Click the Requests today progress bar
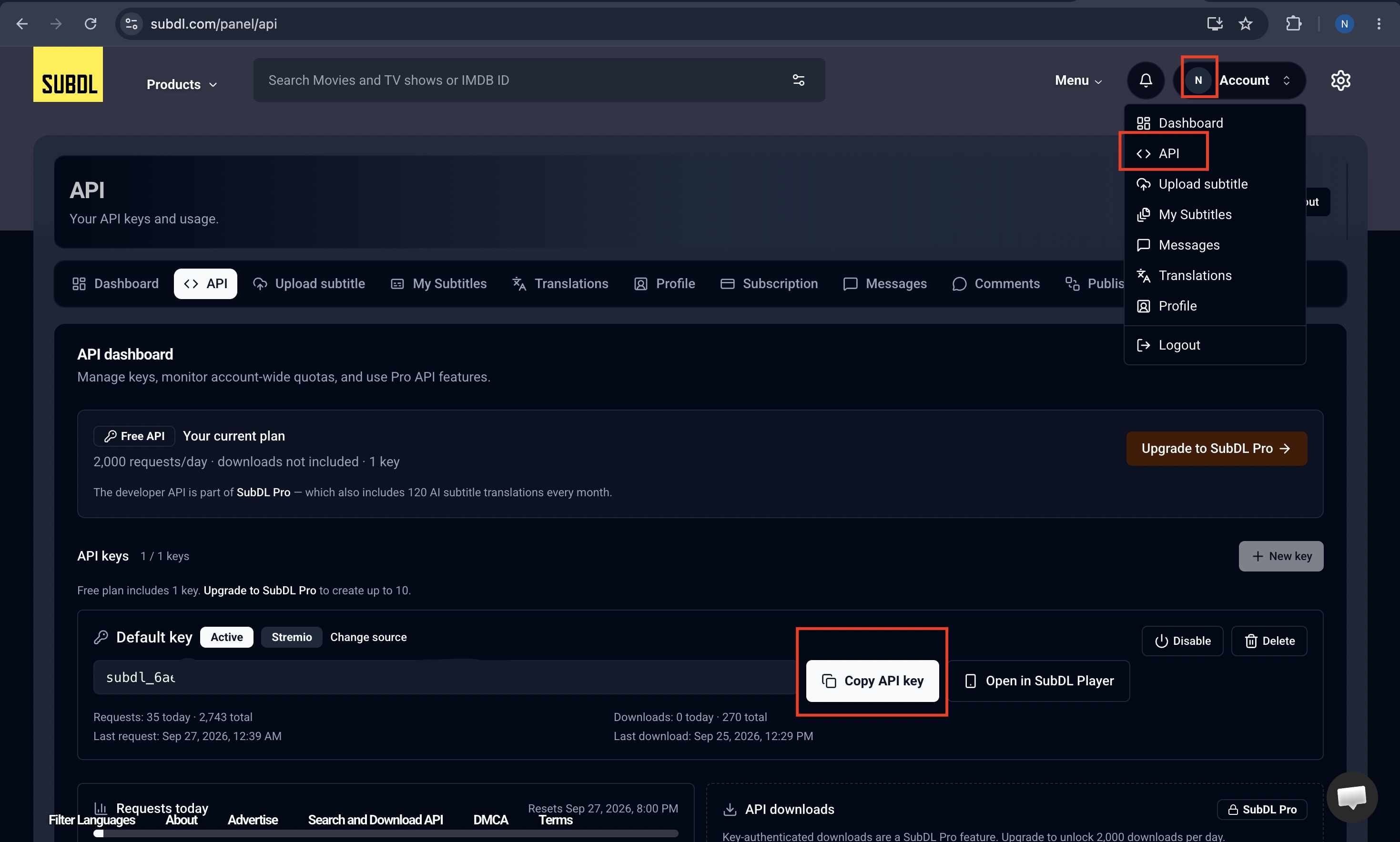 point(386,833)
